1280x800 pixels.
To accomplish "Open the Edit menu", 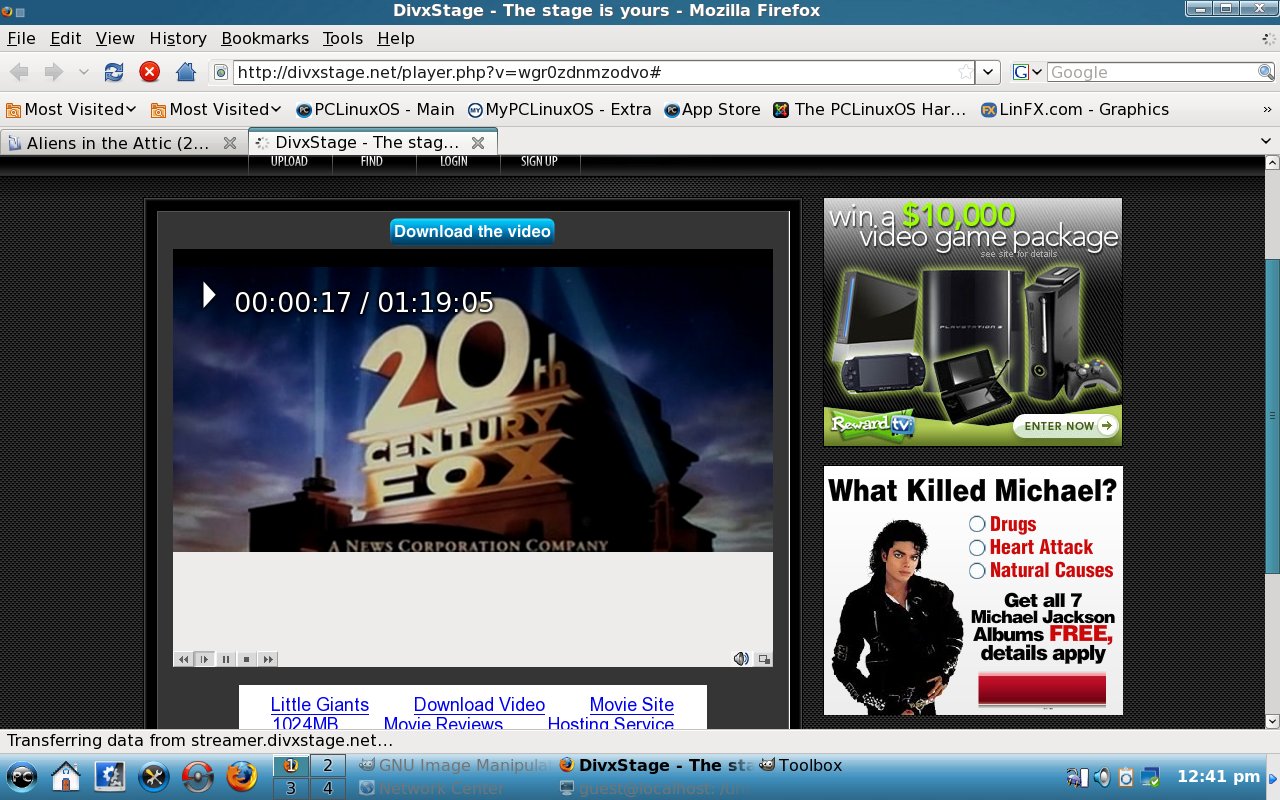I will pos(66,38).
